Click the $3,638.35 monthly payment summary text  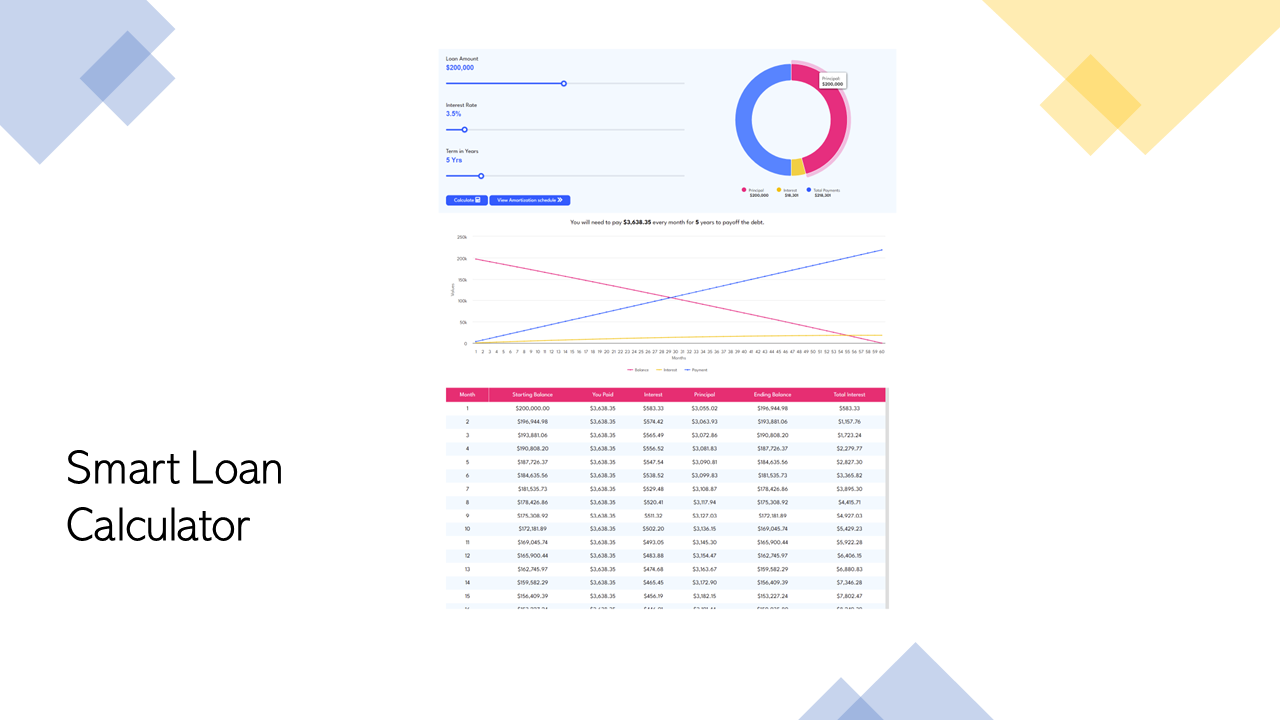coord(637,222)
